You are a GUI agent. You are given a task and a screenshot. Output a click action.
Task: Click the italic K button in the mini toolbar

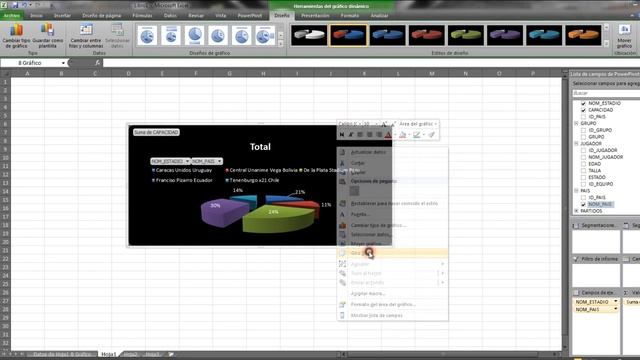[x=351, y=134]
